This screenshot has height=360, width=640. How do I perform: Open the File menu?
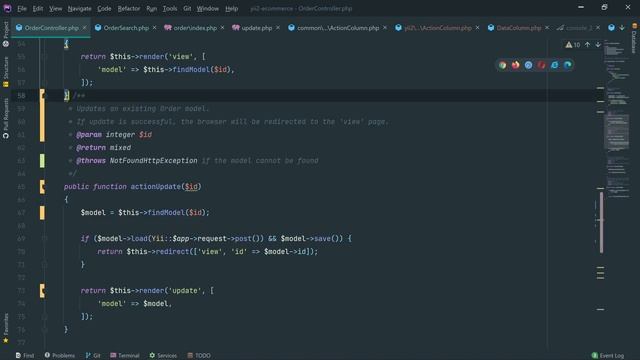pyautogui.click(x=22, y=9)
